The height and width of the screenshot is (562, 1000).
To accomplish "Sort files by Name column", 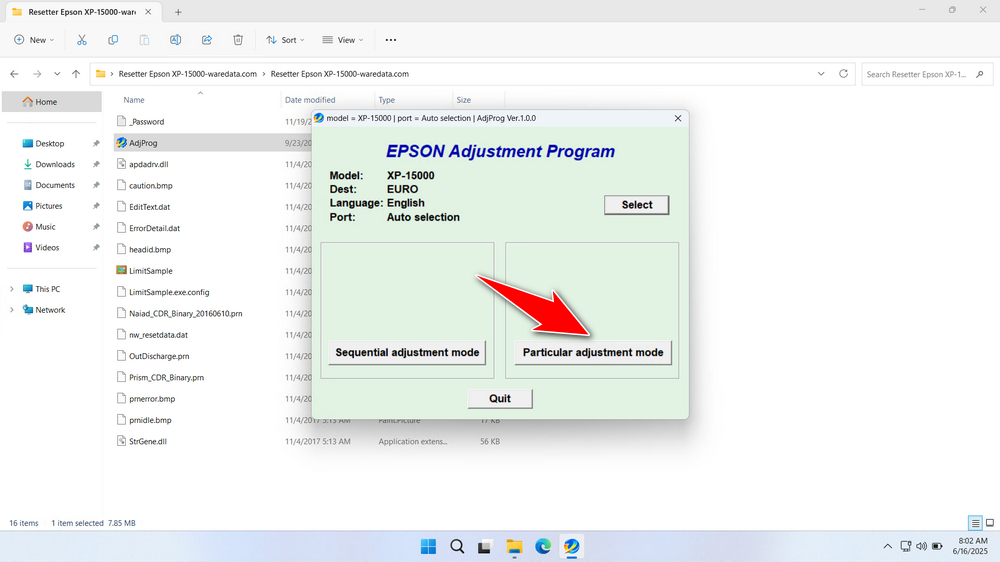I will (133, 100).
